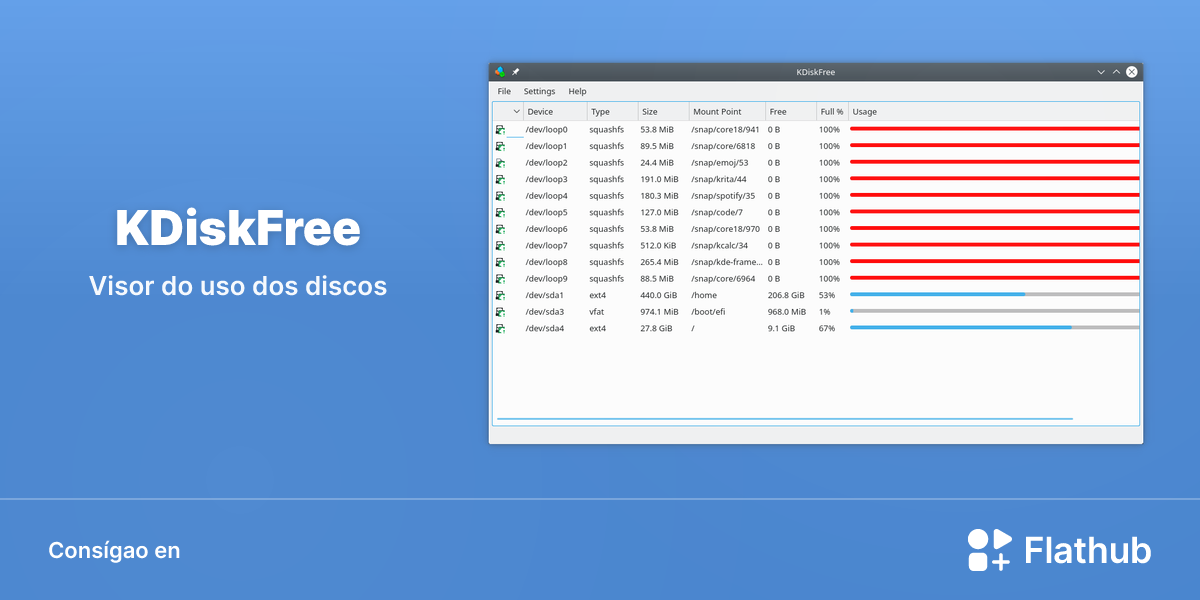Click the usage bar for /dev/sda1
The image size is (1200, 600).
pyautogui.click(x=994, y=294)
